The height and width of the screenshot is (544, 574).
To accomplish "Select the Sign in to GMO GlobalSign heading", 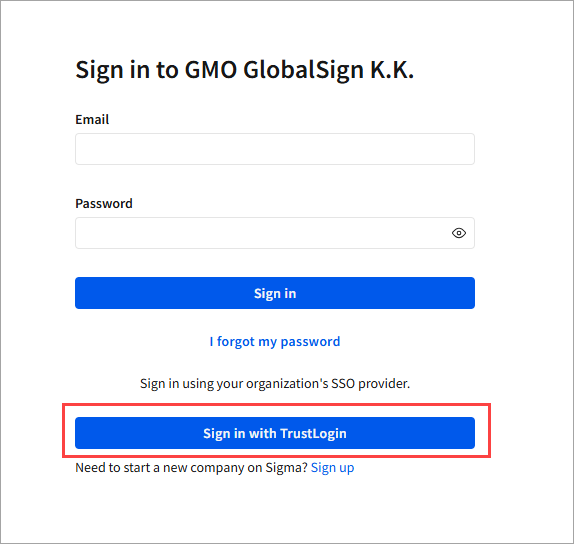I will pos(245,70).
